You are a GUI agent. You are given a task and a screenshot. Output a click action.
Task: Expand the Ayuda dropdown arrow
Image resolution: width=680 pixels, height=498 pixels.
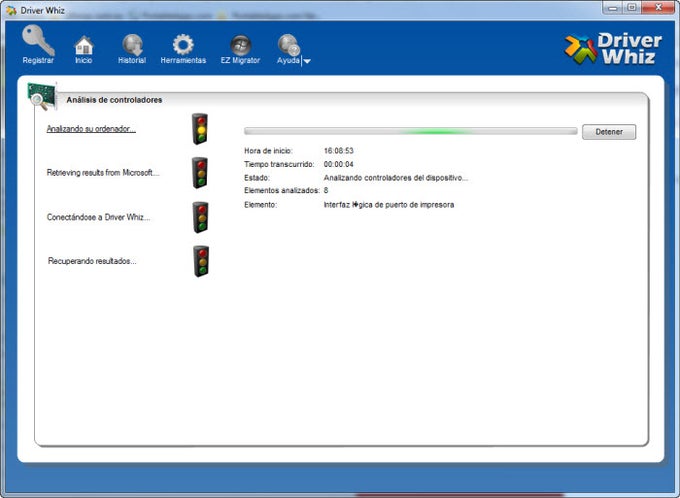tap(307, 61)
